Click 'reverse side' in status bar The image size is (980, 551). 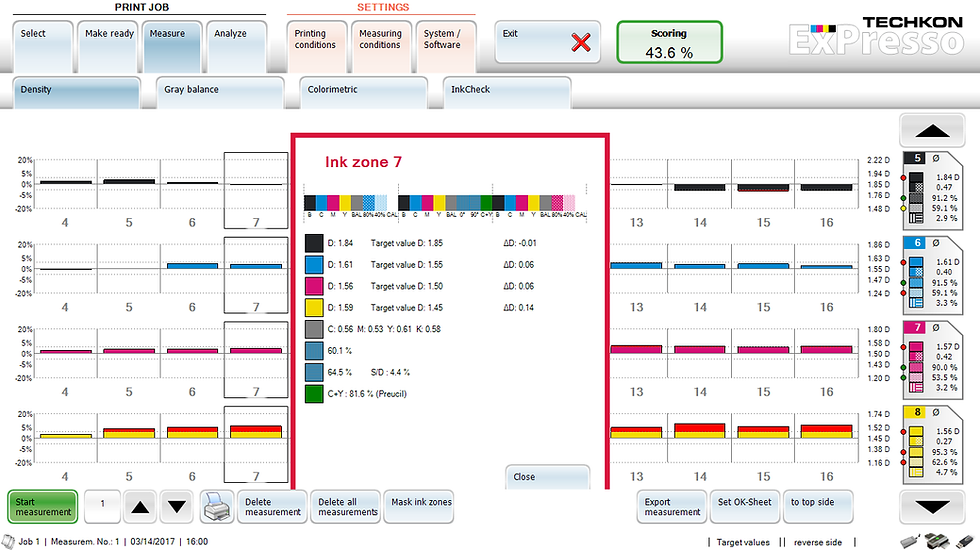point(818,542)
